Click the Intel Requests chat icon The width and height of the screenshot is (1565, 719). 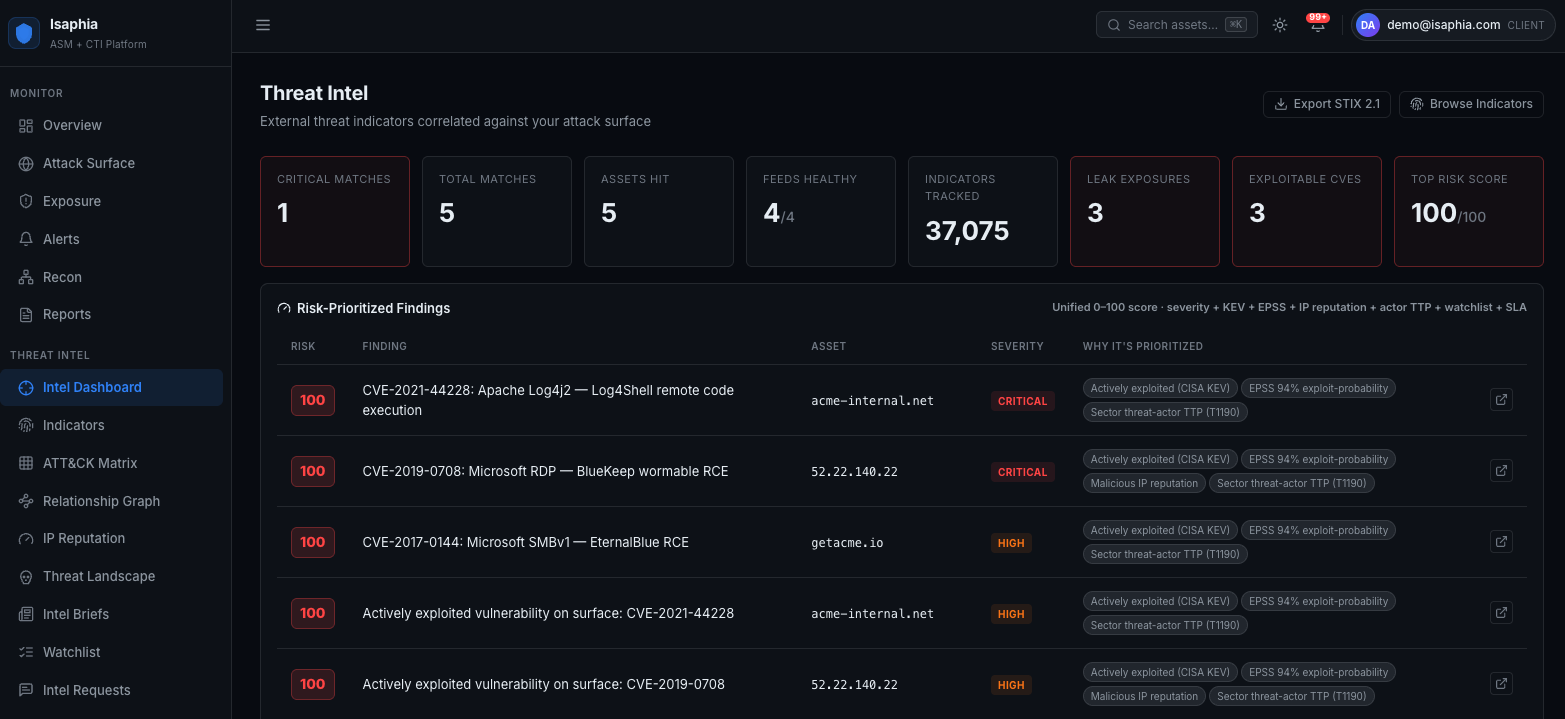point(26,690)
